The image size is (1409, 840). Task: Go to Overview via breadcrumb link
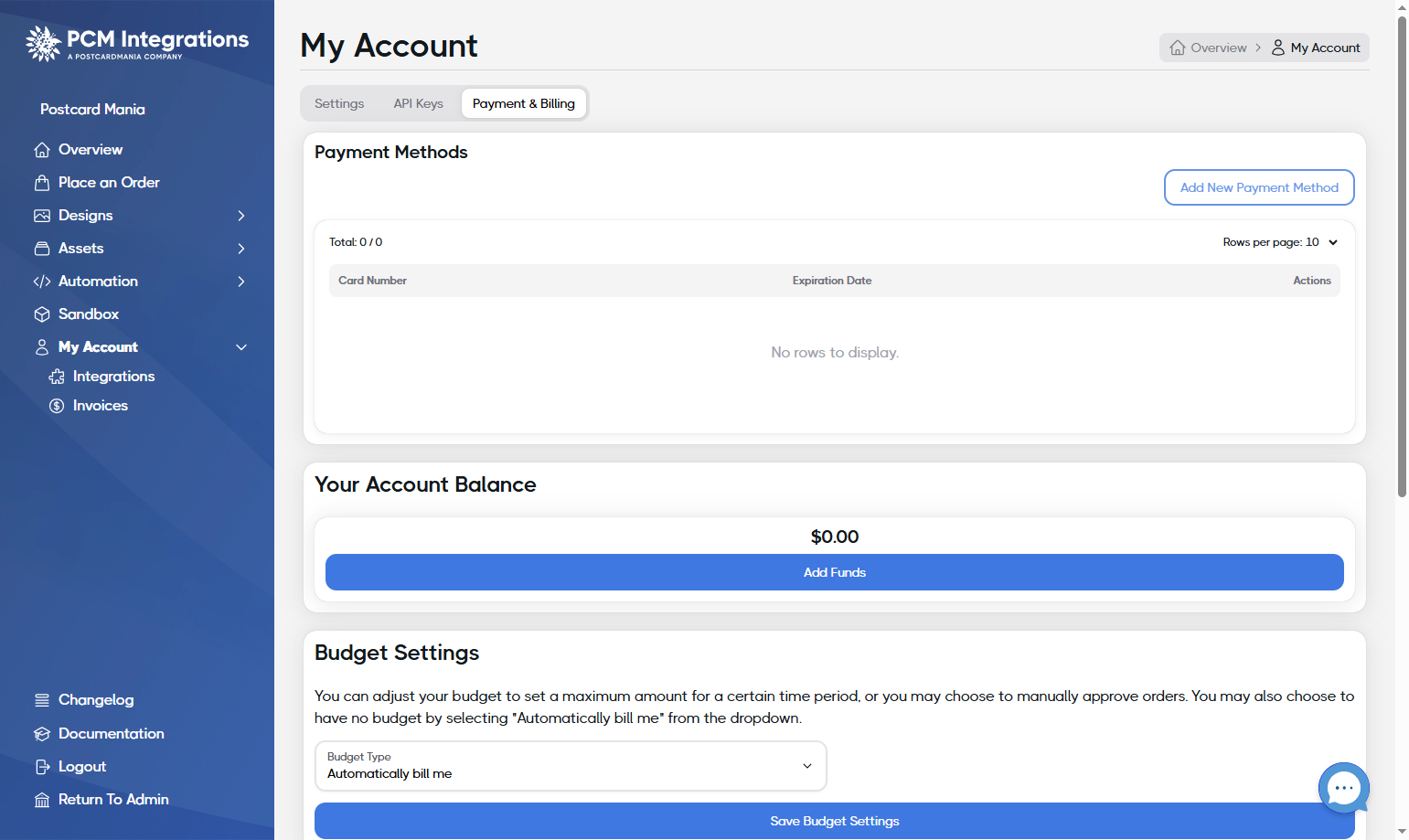click(x=1209, y=48)
